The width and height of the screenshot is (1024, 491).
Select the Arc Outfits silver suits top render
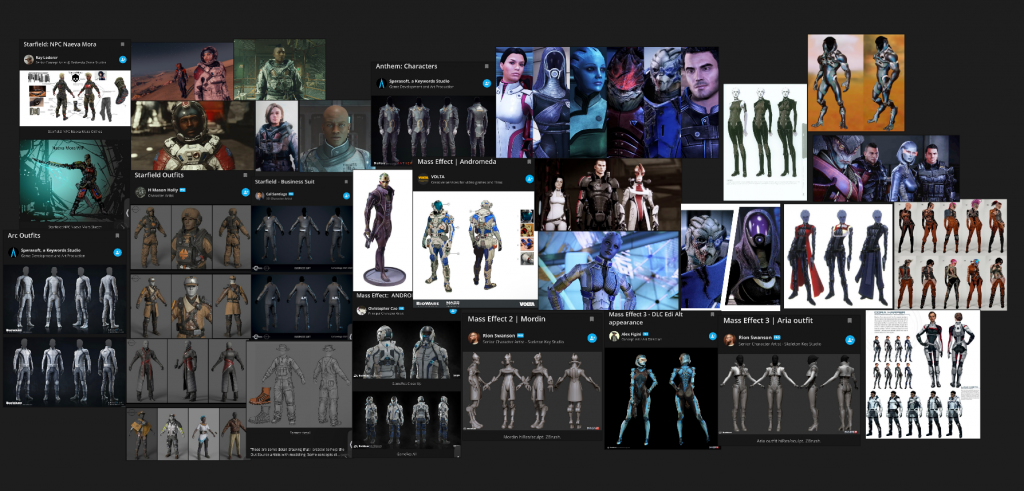click(65, 300)
